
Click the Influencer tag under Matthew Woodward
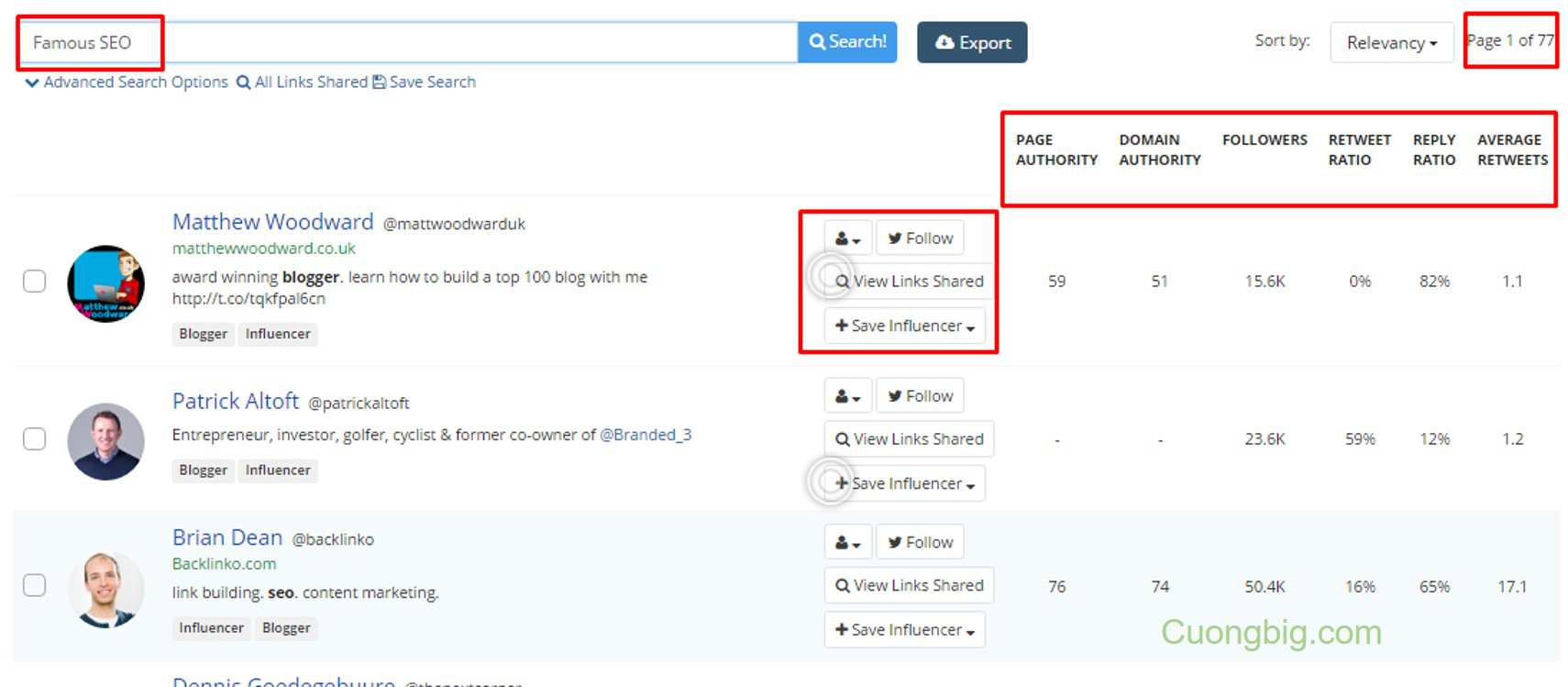[278, 334]
